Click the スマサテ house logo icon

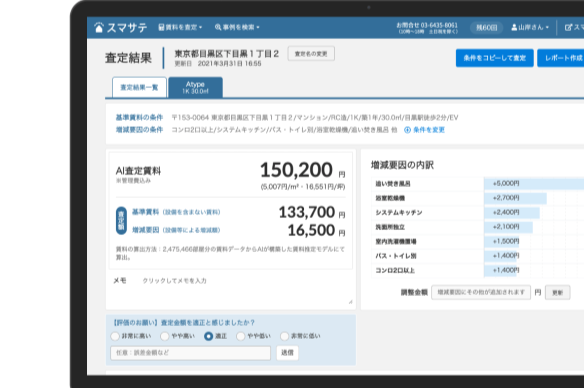click(x=99, y=27)
